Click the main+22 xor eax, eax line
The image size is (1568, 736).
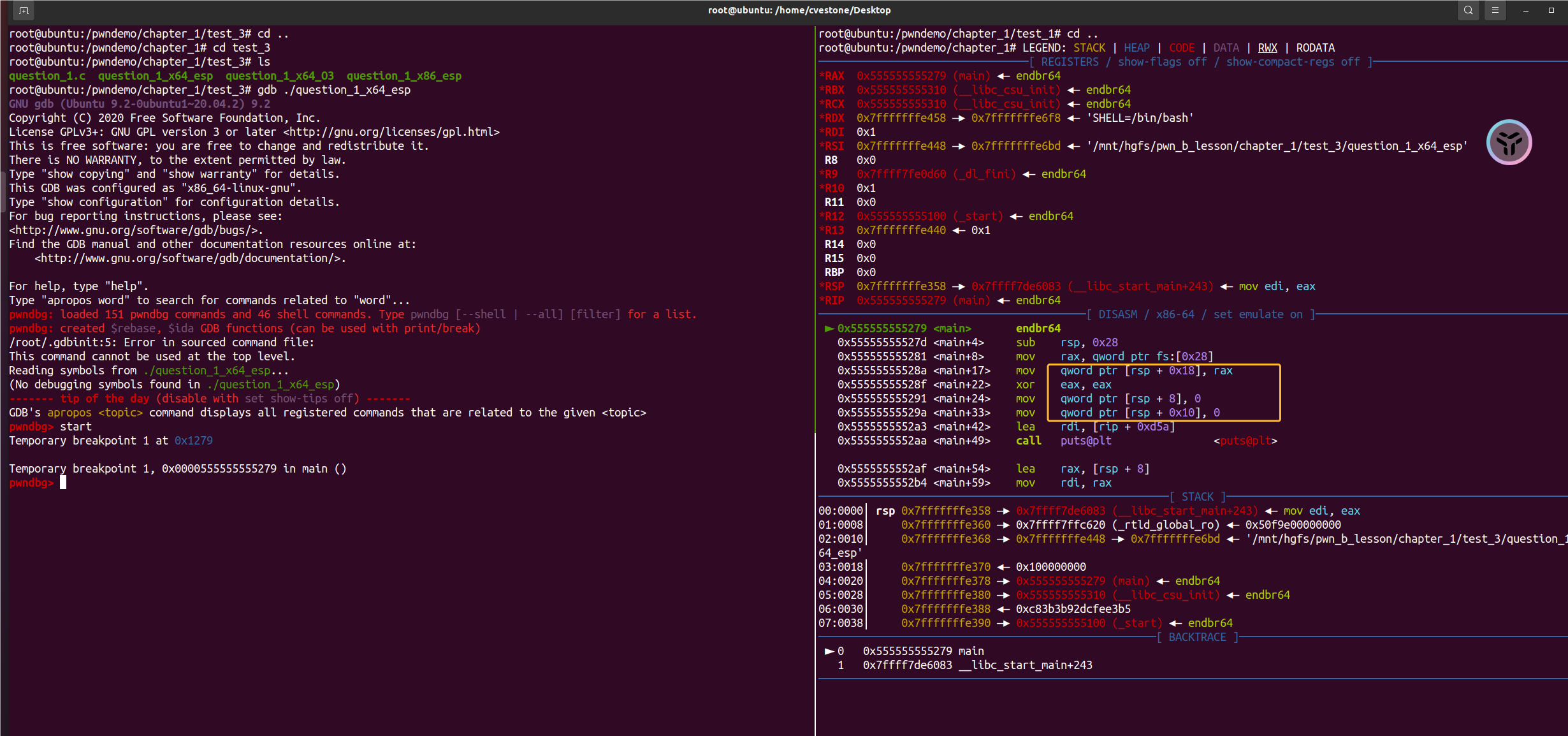[x=975, y=385]
